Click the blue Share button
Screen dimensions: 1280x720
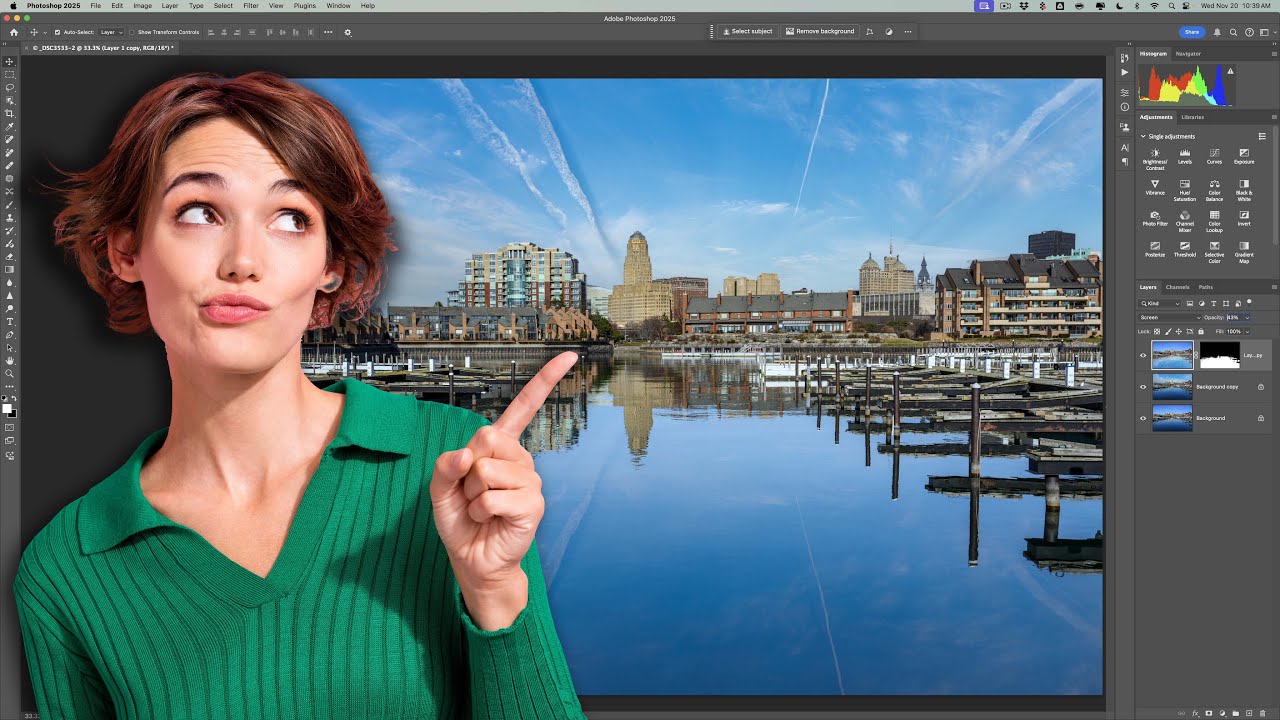[x=1192, y=32]
